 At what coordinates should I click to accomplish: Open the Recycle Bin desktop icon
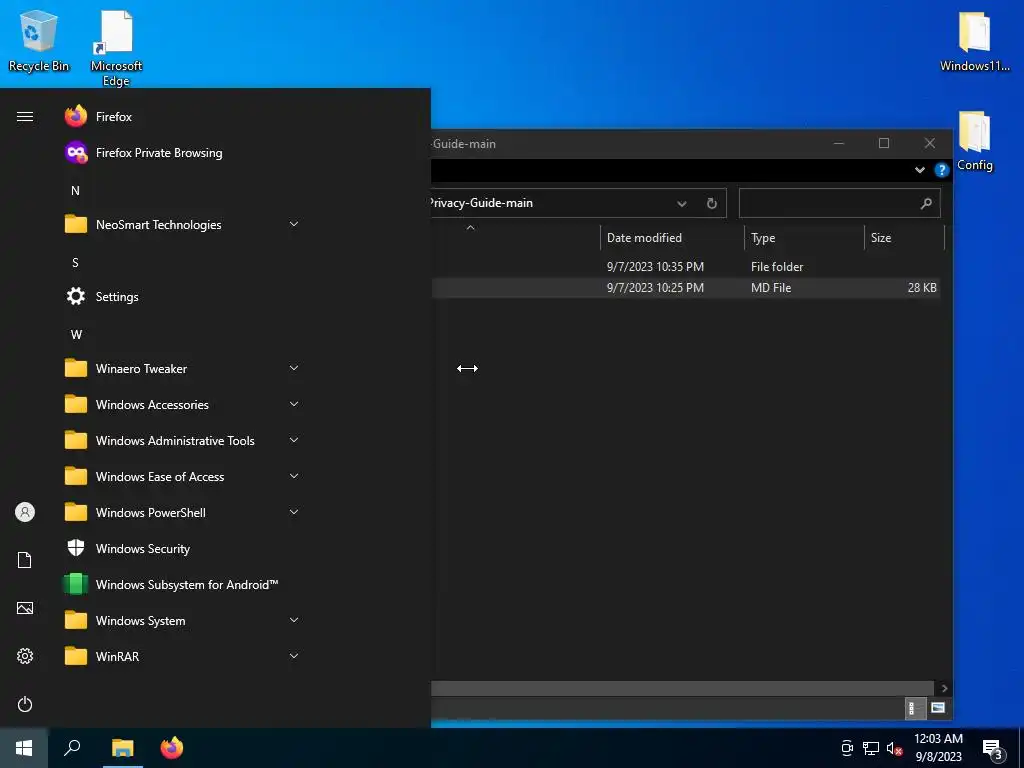pos(39,40)
